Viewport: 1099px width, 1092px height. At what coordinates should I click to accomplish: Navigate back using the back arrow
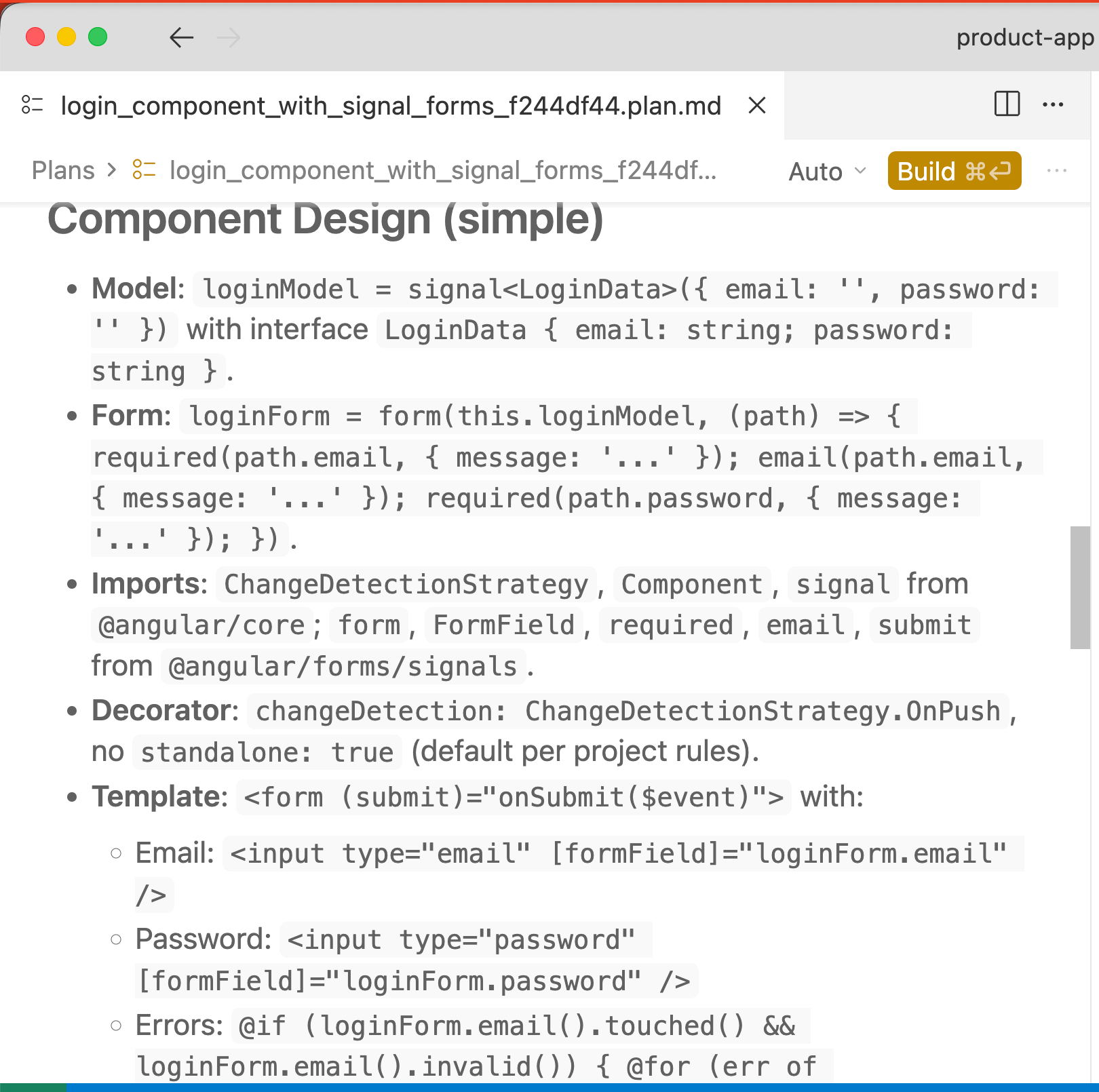(180, 38)
